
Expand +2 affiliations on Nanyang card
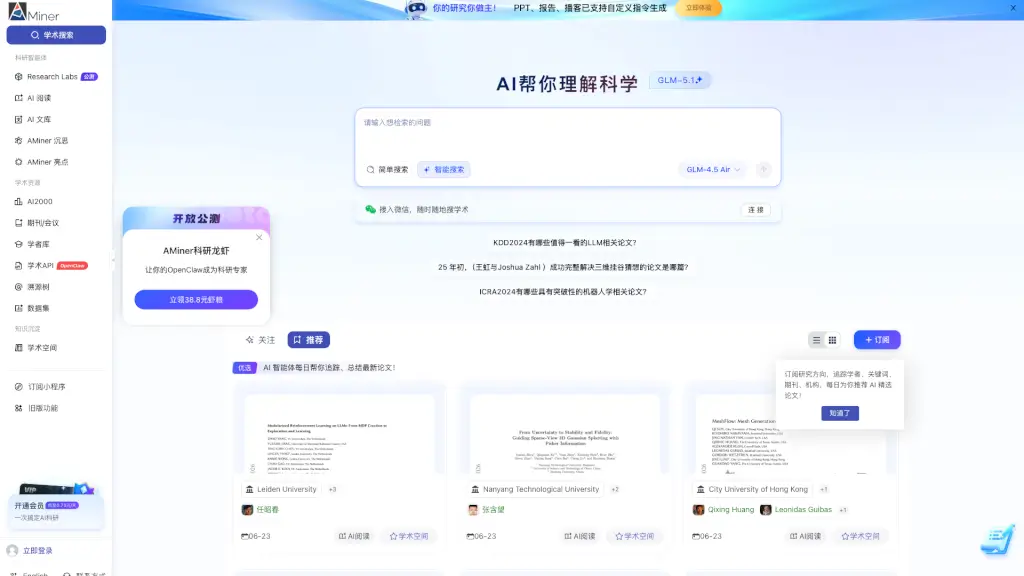(x=615, y=489)
